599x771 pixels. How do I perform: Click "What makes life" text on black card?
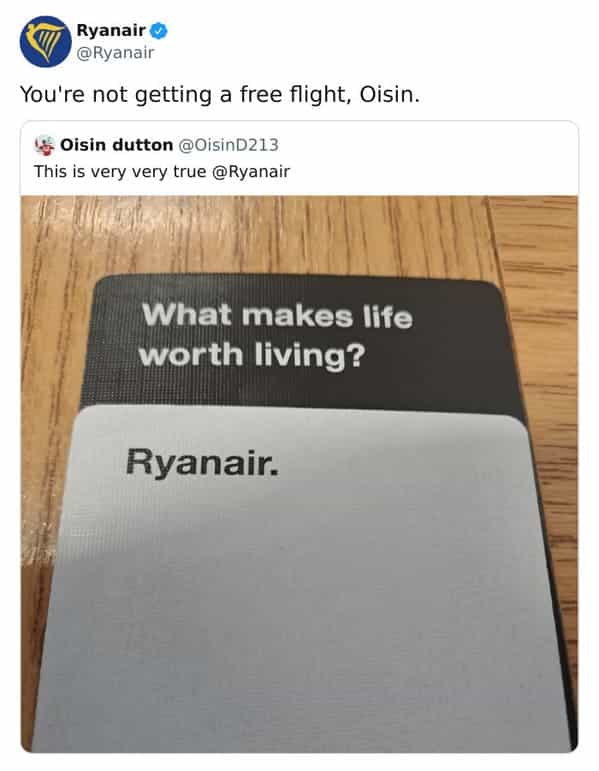click(x=277, y=316)
